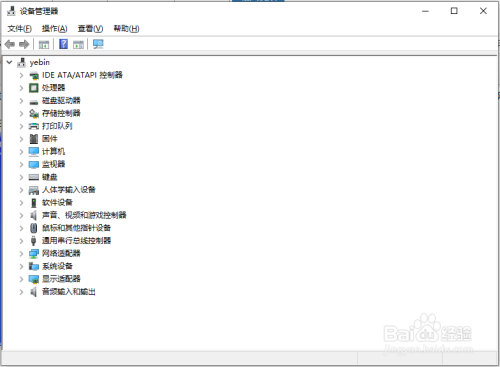Select the 网络适配器 label
Image resolution: width=500 pixels, height=367 pixels.
[61, 253]
